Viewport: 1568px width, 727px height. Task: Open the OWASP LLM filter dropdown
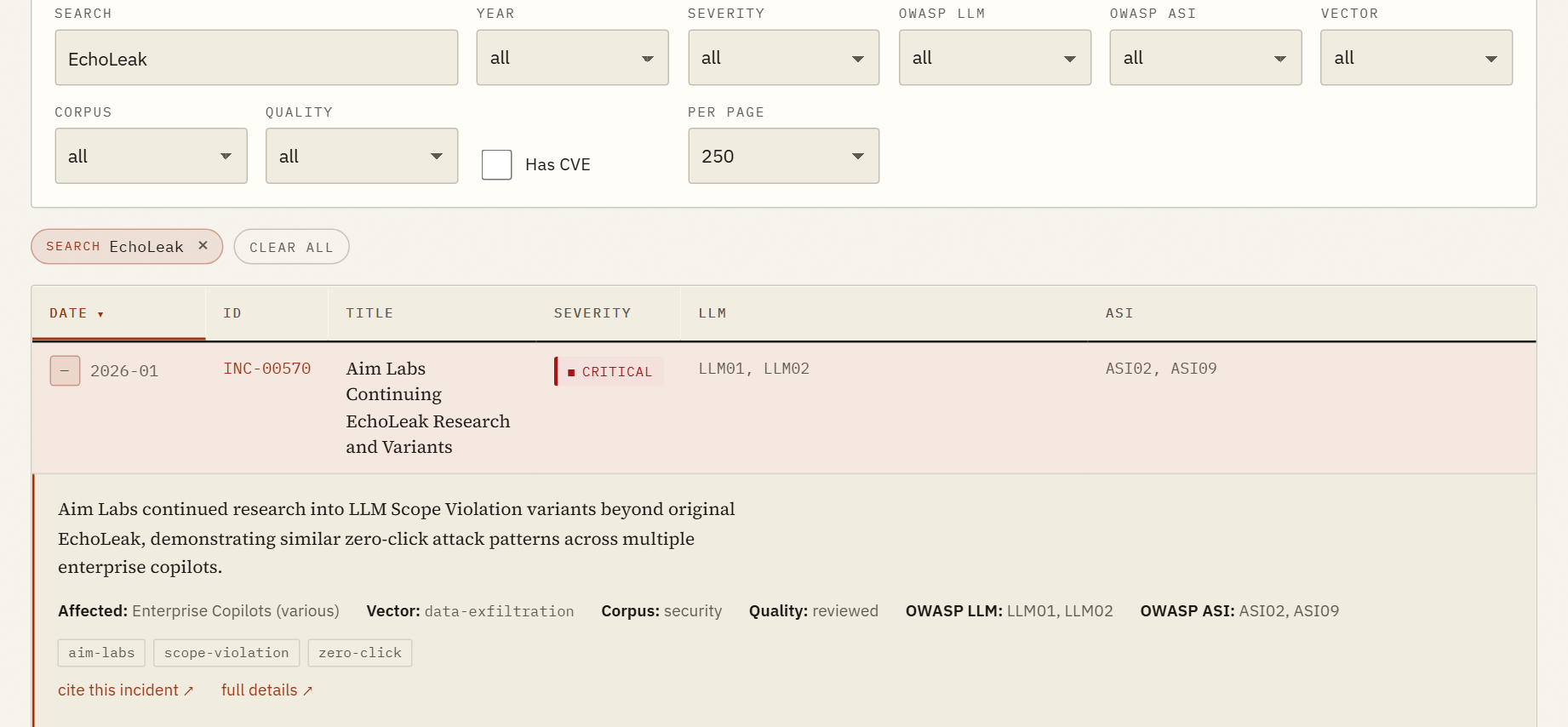coord(994,58)
